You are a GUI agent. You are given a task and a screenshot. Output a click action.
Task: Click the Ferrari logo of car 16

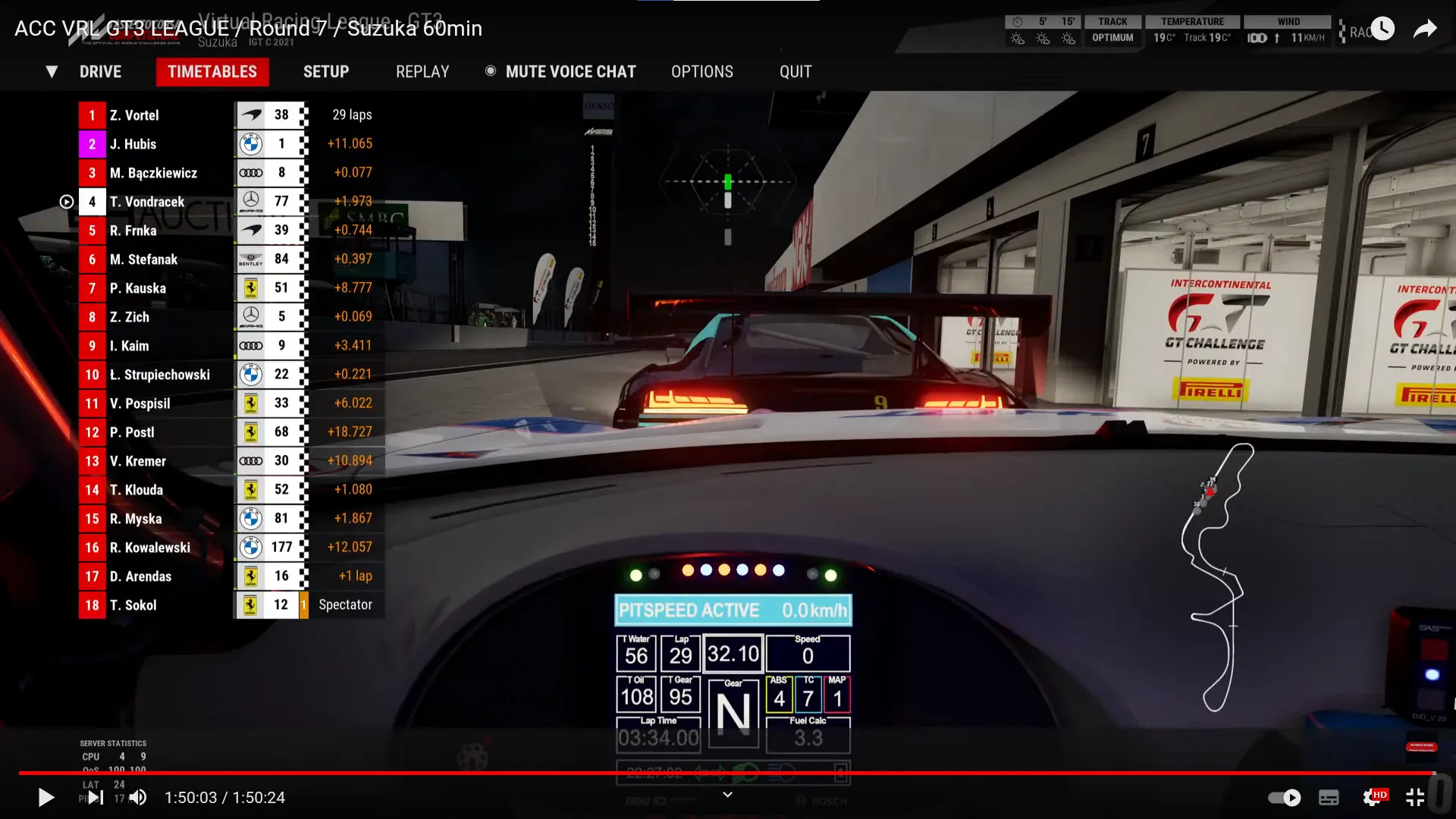[251, 576]
